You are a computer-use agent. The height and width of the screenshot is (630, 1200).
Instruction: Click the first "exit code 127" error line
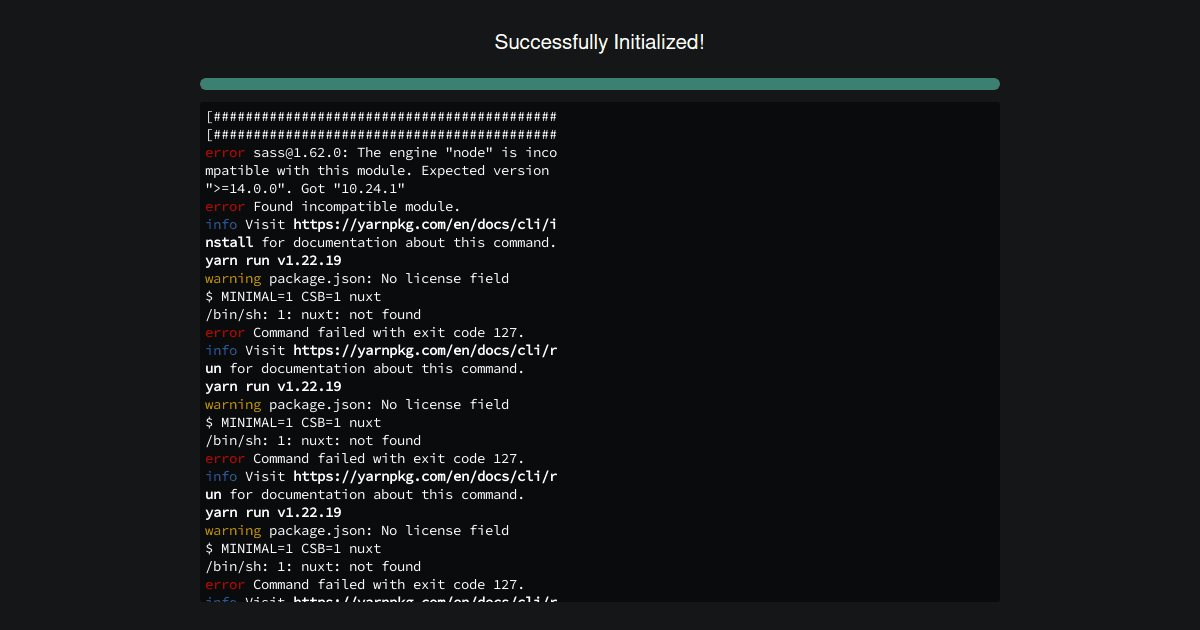pyautogui.click(x=365, y=333)
